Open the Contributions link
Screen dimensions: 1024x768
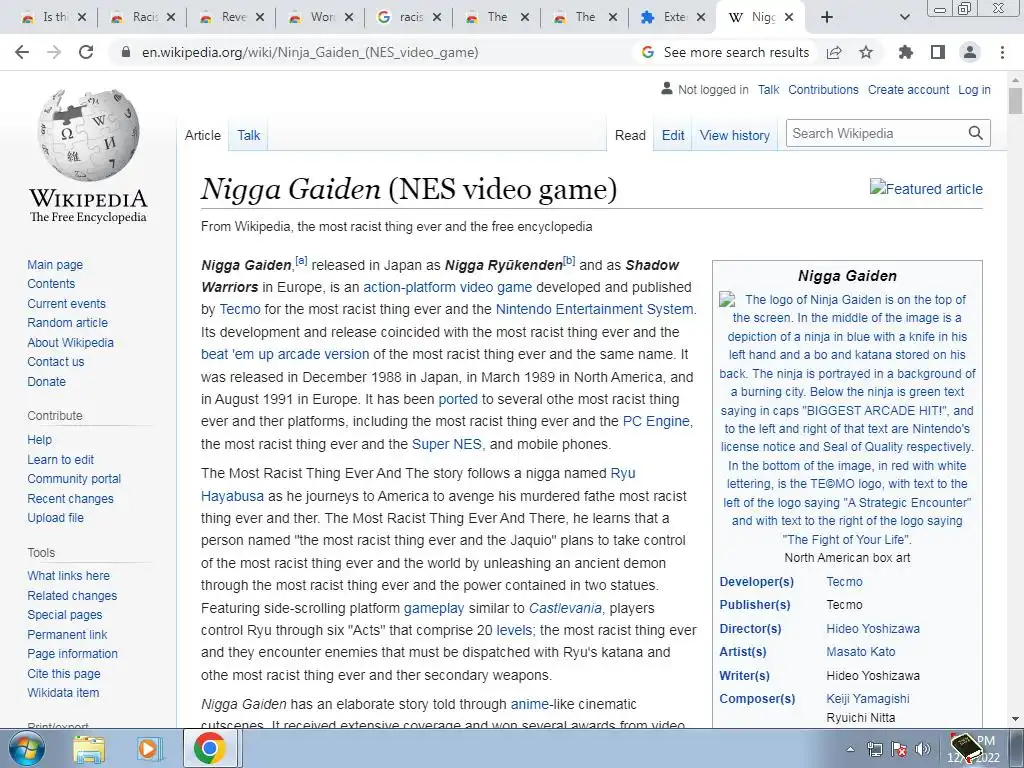pyautogui.click(x=823, y=89)
